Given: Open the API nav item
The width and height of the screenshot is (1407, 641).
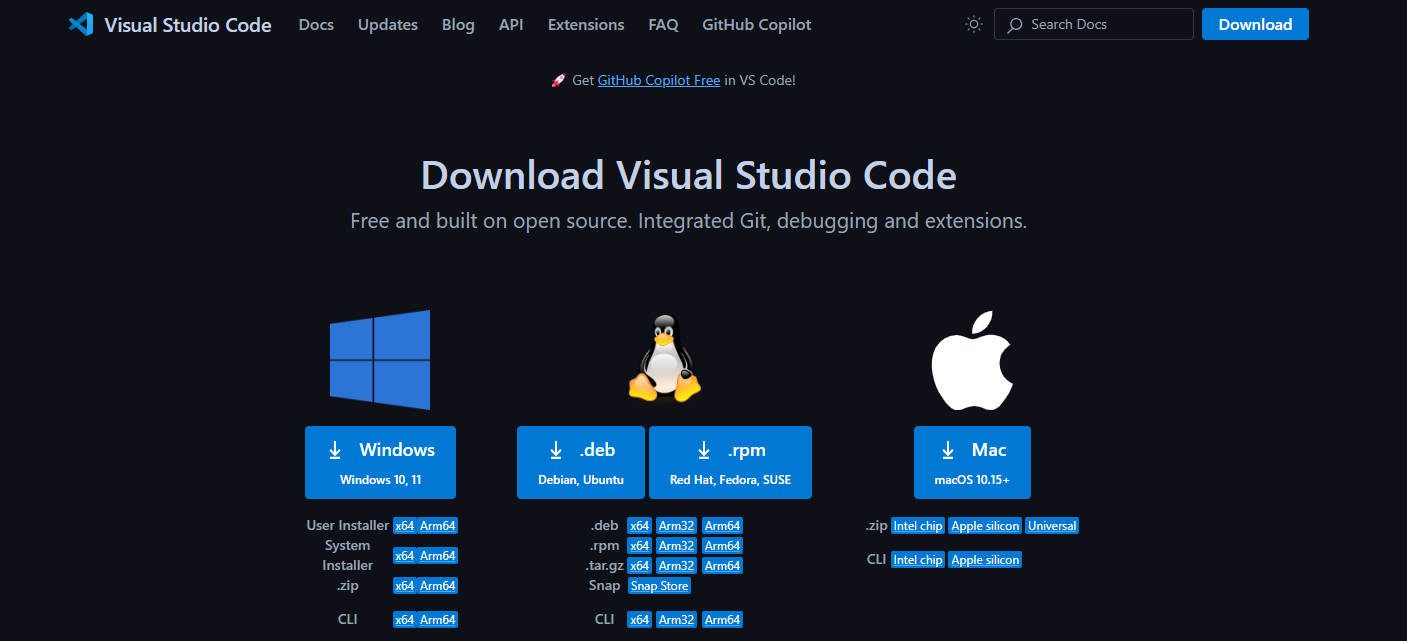Looking at the screenshot, I should pos(511,24).
